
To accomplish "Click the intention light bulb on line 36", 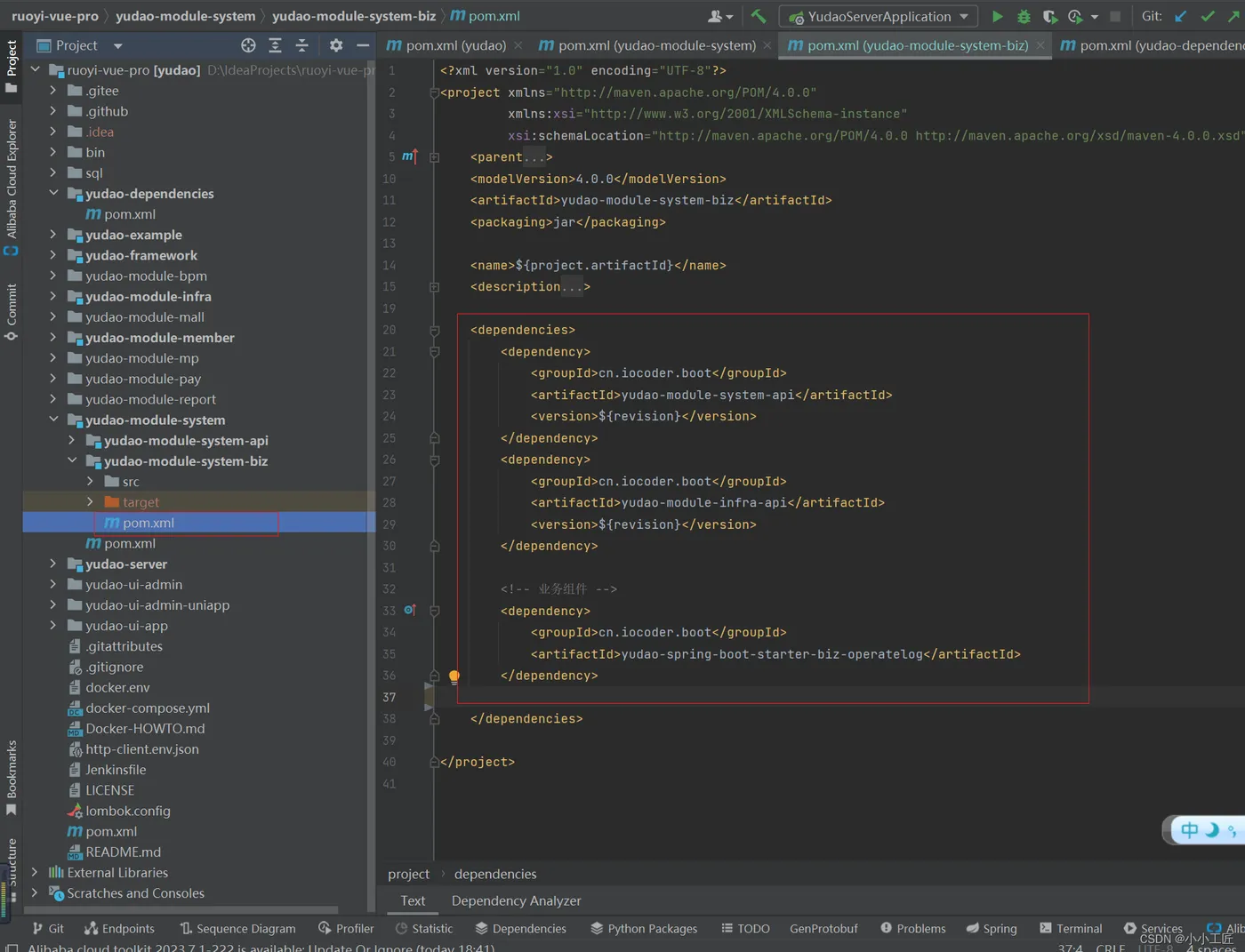I will [x=454, y=676].
